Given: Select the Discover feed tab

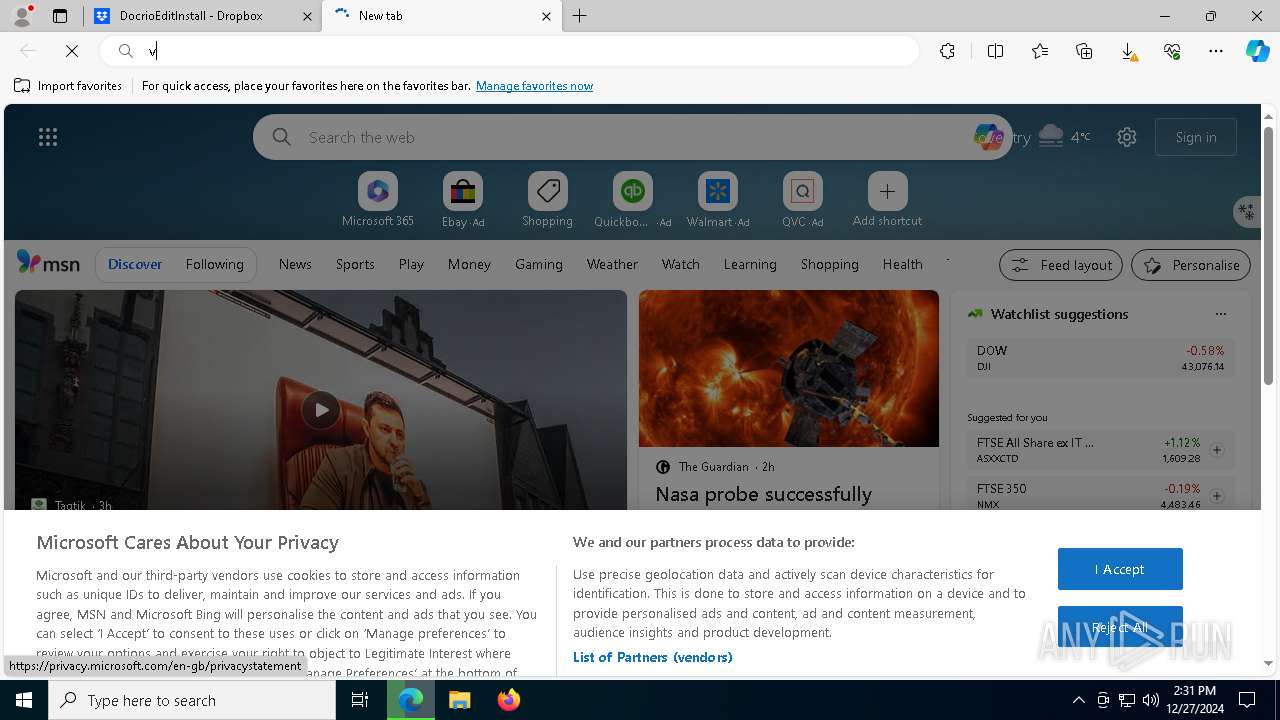Looking at the screenshot, I should coord(135,264).
